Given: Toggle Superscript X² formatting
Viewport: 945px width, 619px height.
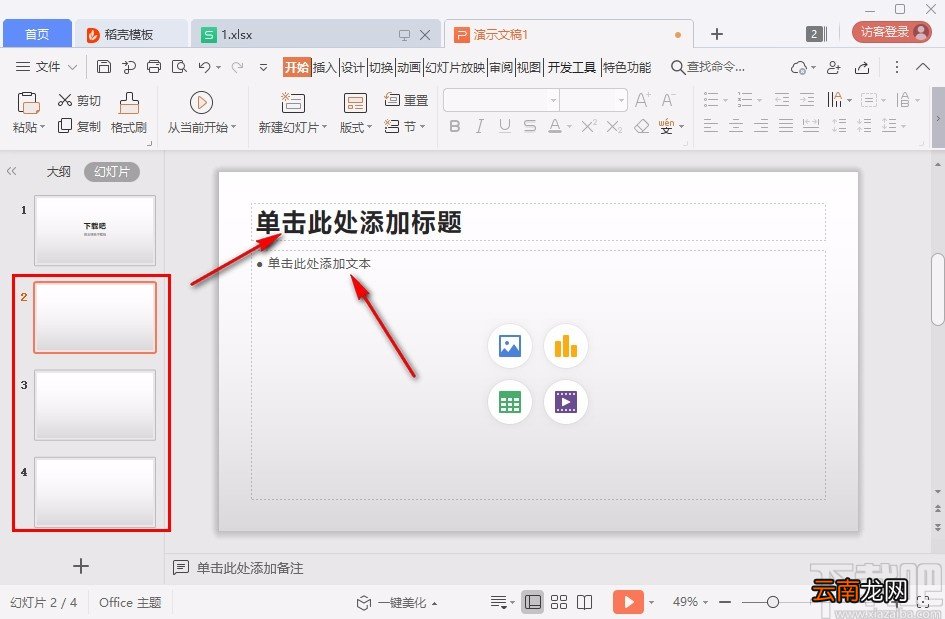Looking at the screenshot, I should (589, 126).
